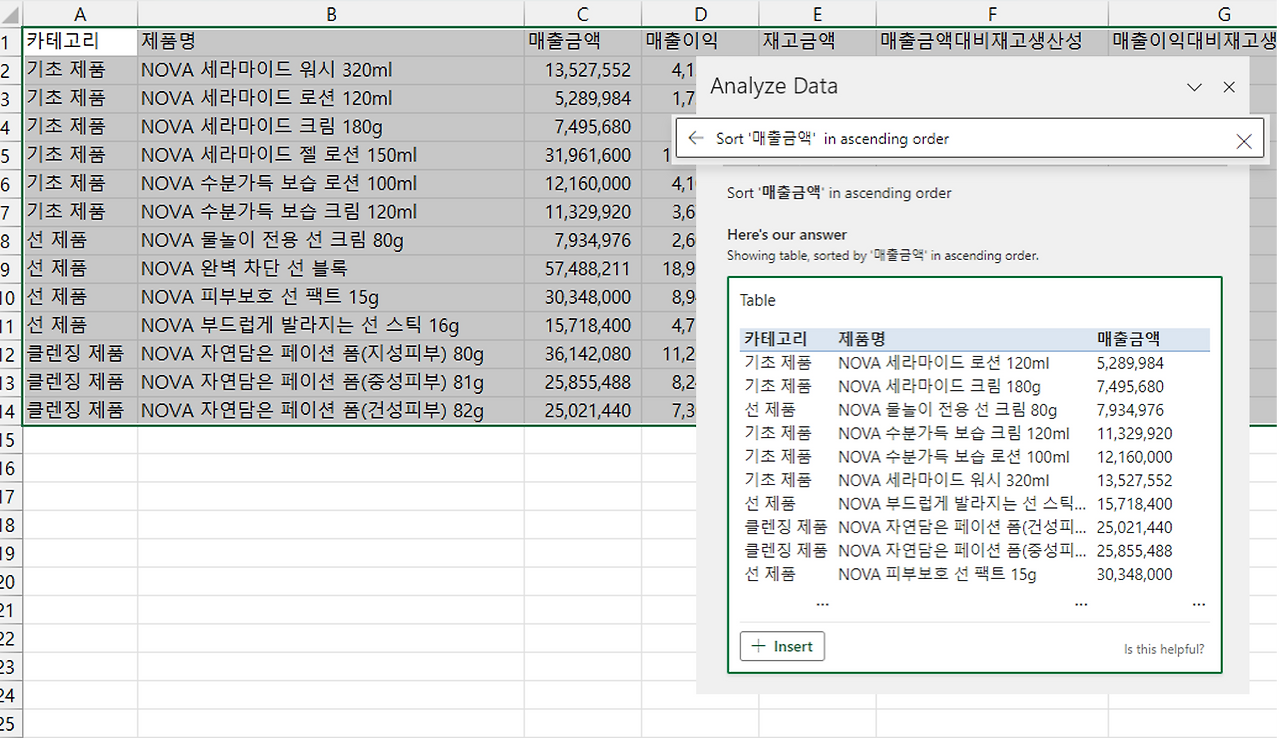Screen dimensions: 1280x738
Task: Select row 25 header
Action: point(10,723)
